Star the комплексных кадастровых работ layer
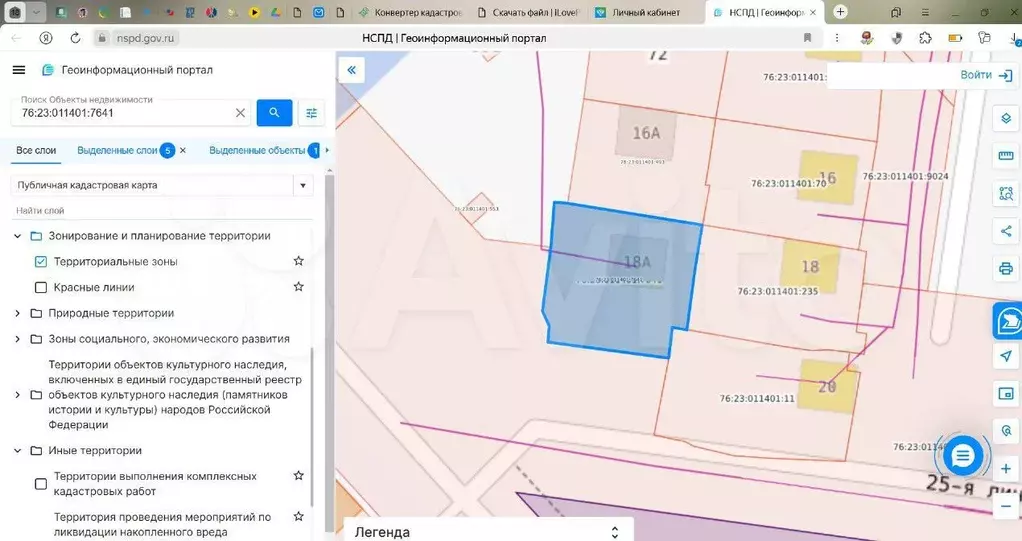The height and width of the screenshot is (541, 1022). coord(299,476)
